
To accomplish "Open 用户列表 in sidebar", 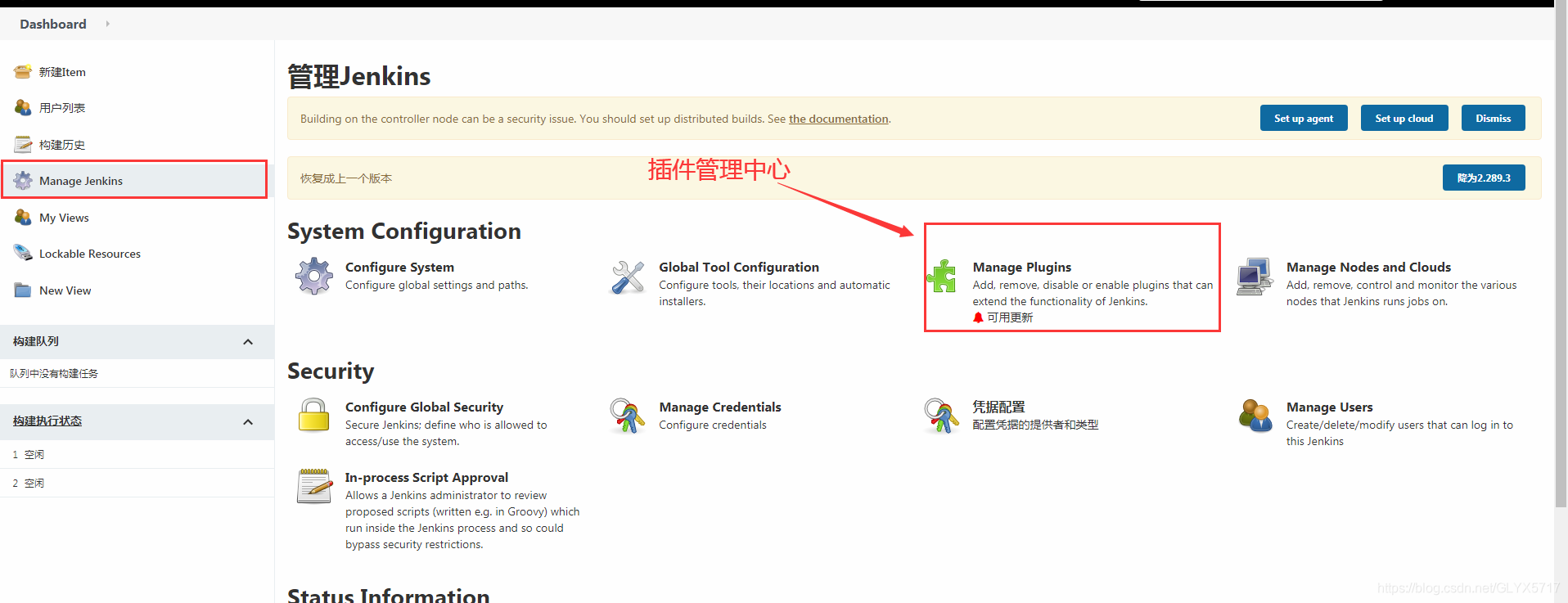I will 62,108.
